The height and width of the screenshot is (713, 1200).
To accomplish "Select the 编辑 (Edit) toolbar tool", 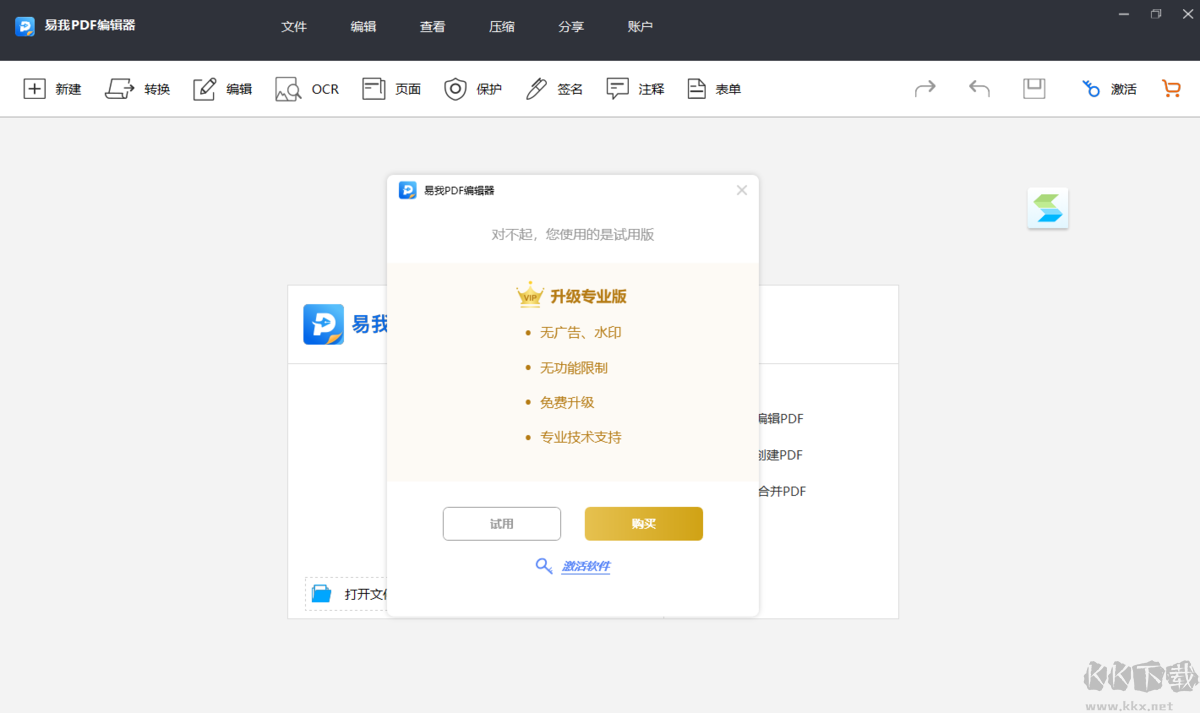I will point(222,88).
